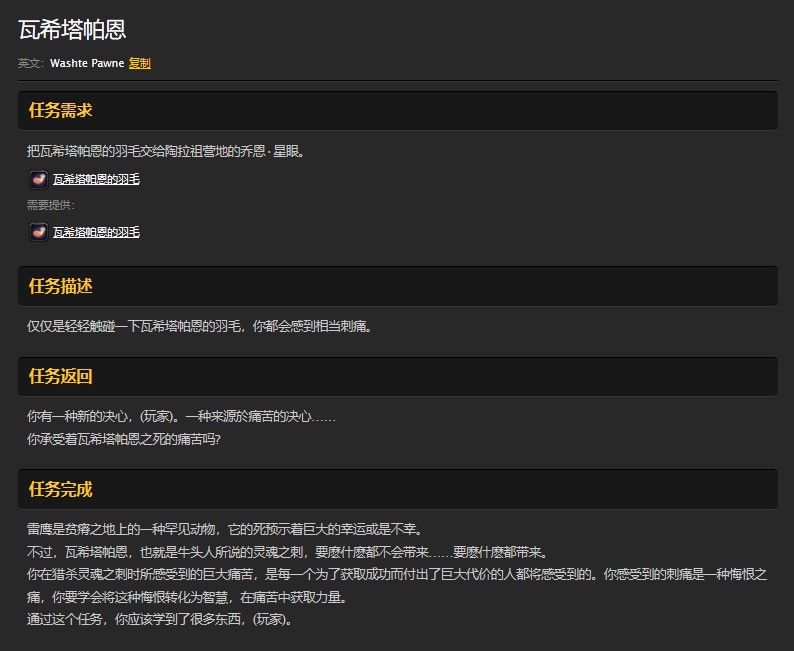Open the 瓦希塔帕恩的羽毛 link under 需要提供

coord(96,232)
